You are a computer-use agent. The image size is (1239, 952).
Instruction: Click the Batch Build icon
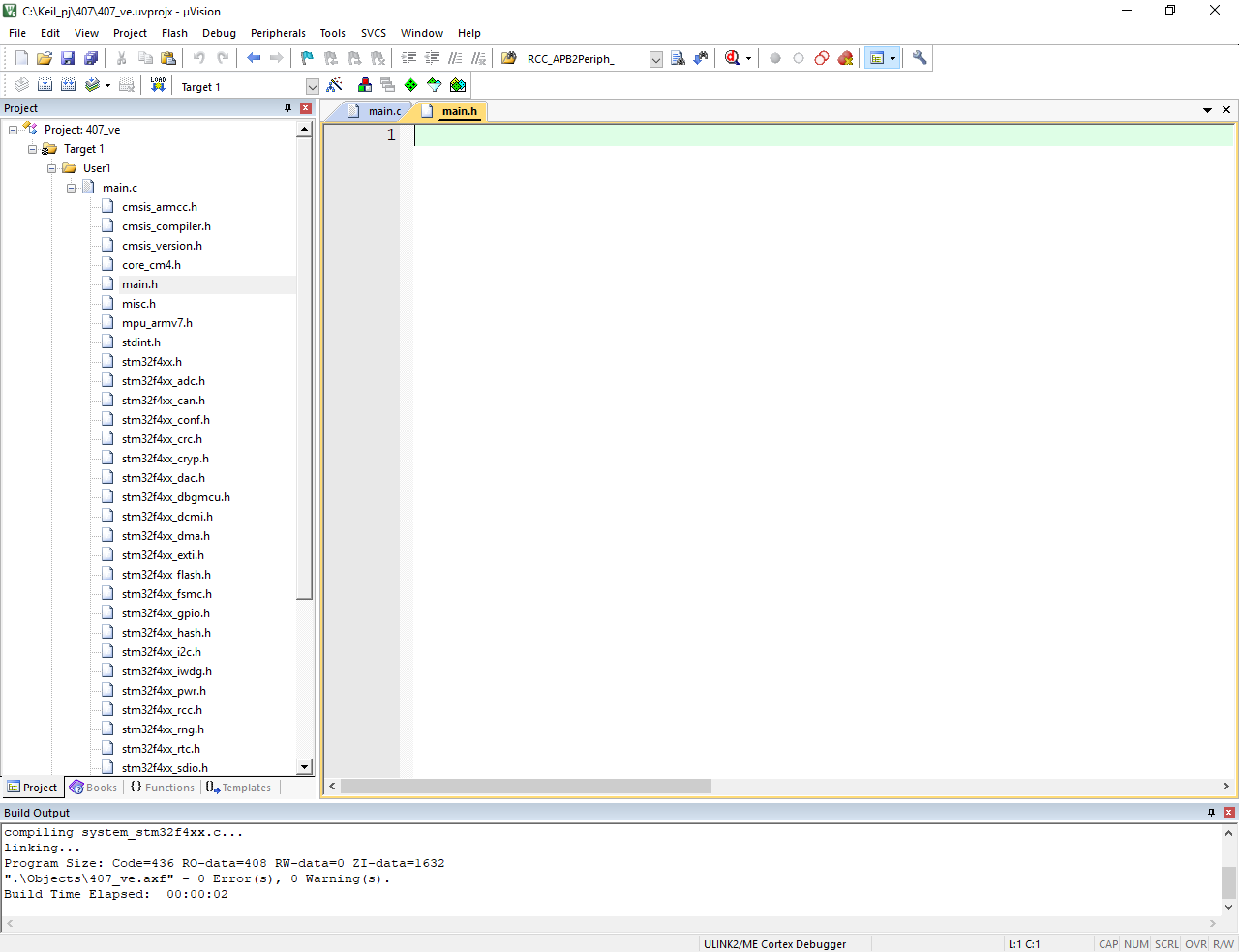[x=92, y=85]
